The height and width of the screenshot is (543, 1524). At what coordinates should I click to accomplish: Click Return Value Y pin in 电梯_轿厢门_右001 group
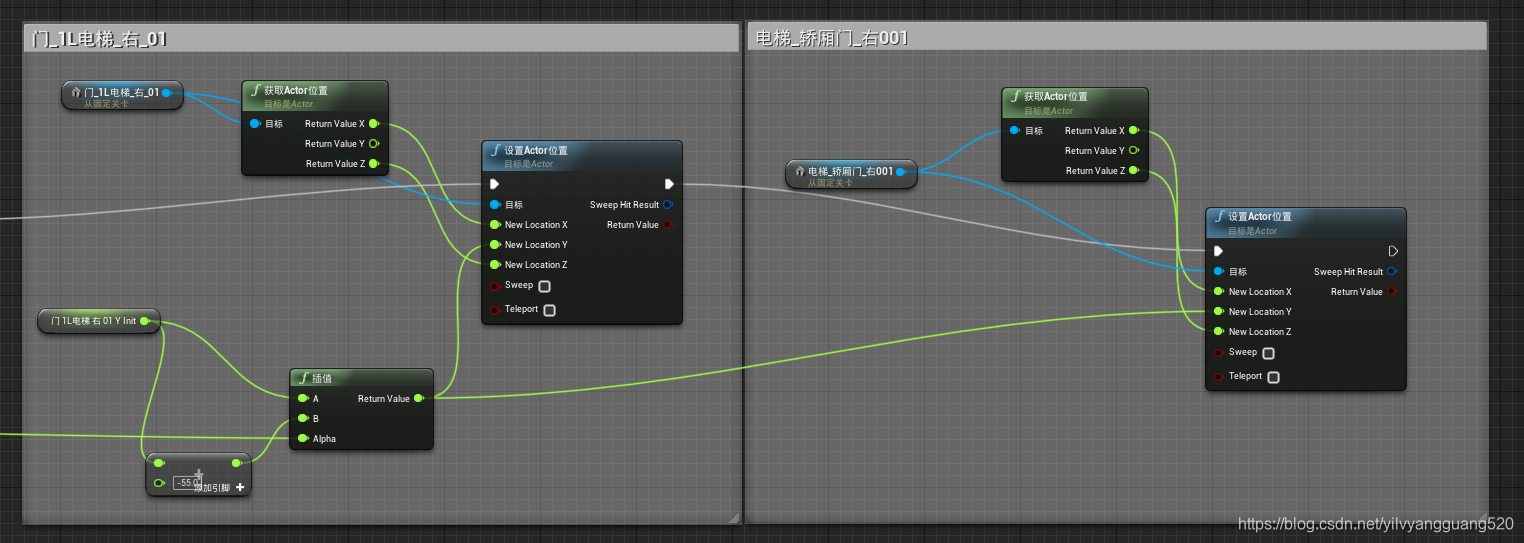click(1134, 151)
